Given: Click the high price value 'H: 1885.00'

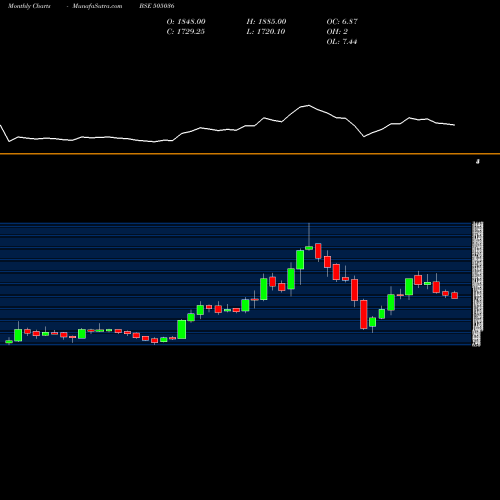Looking at the screenshot, I should [x=266, y=22].
